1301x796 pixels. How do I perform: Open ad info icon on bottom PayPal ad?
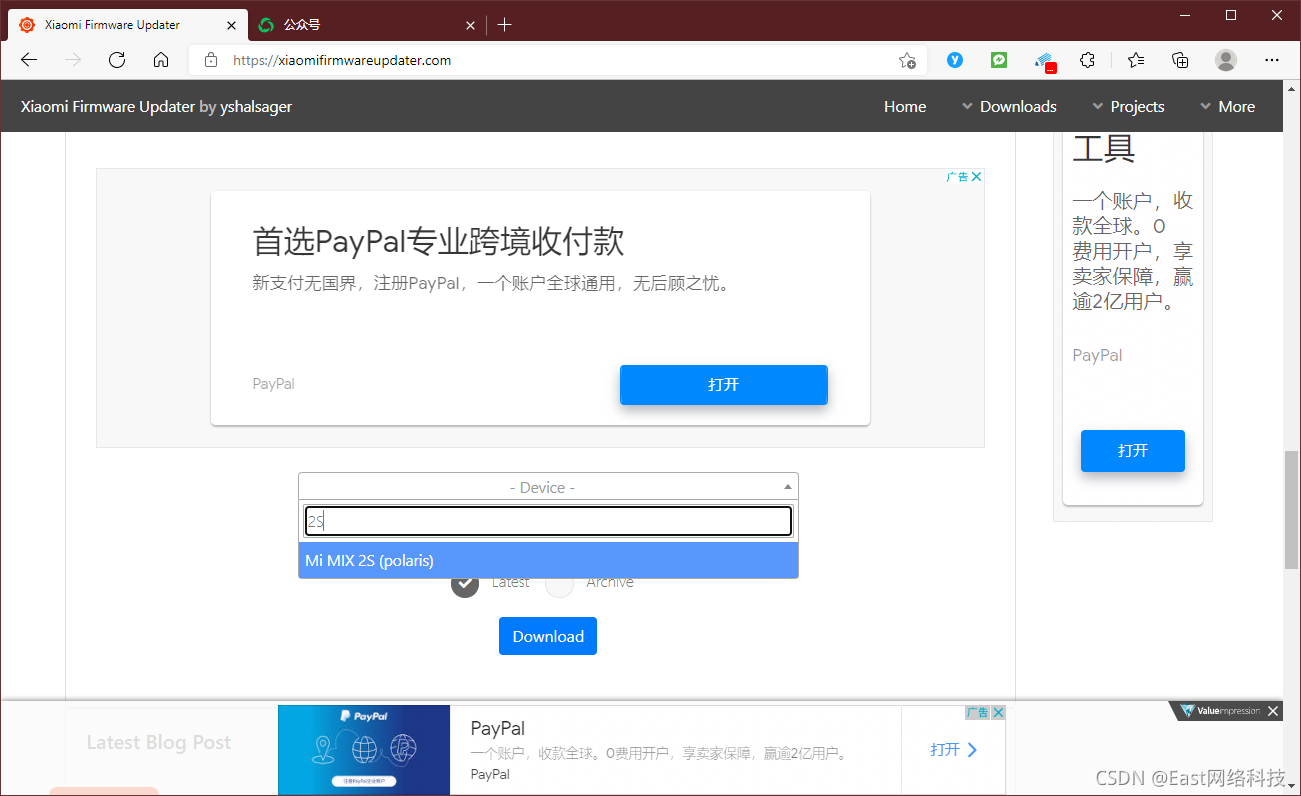(x=977, y=712)
